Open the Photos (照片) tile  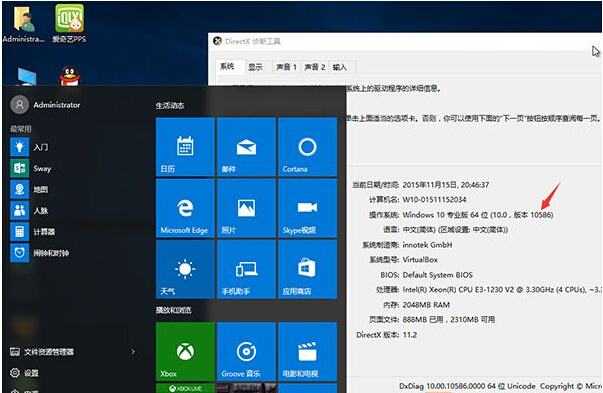[x=246, y=208]
